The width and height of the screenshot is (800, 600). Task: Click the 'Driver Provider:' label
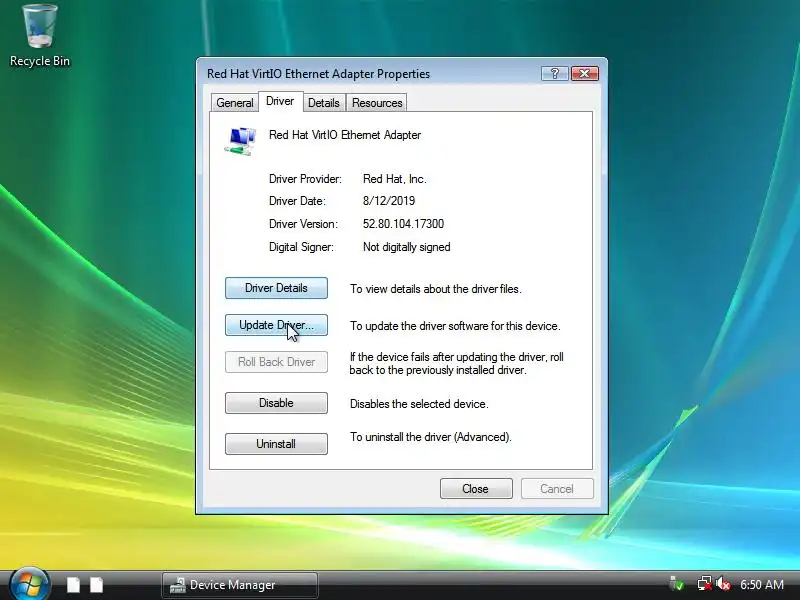click(305, 179)
